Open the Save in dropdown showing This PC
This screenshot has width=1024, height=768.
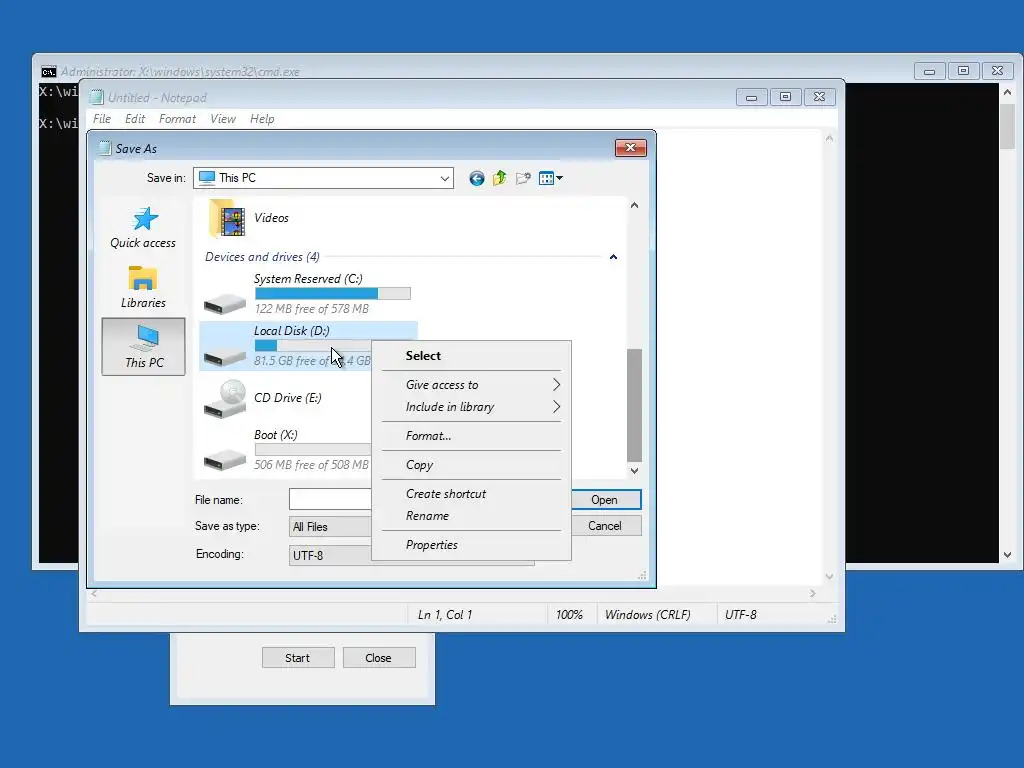[x=323, y=178]
